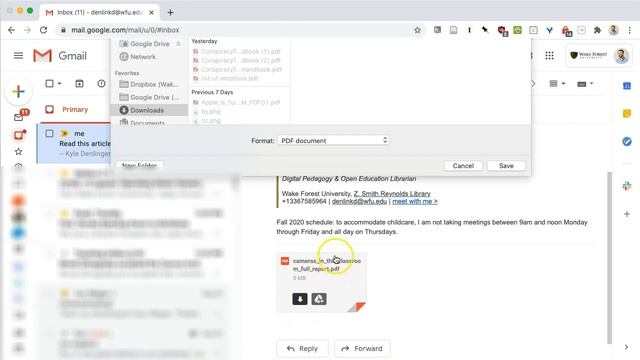The height and width of the screenshot is (360, 640).
Task: Tick the select-all checkbox in the toolbar
Action: [x=49, y=83]
